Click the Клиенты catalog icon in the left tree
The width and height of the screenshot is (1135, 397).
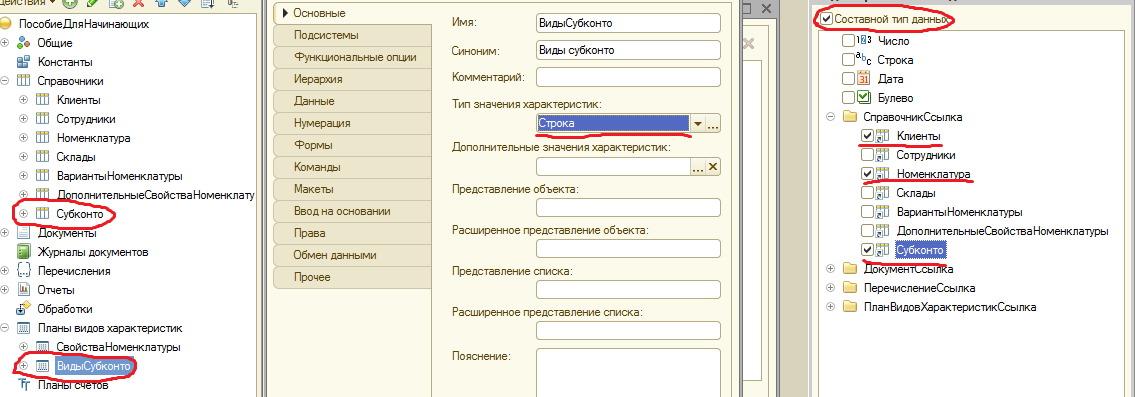pyautogui.click(x=42, y=100)
